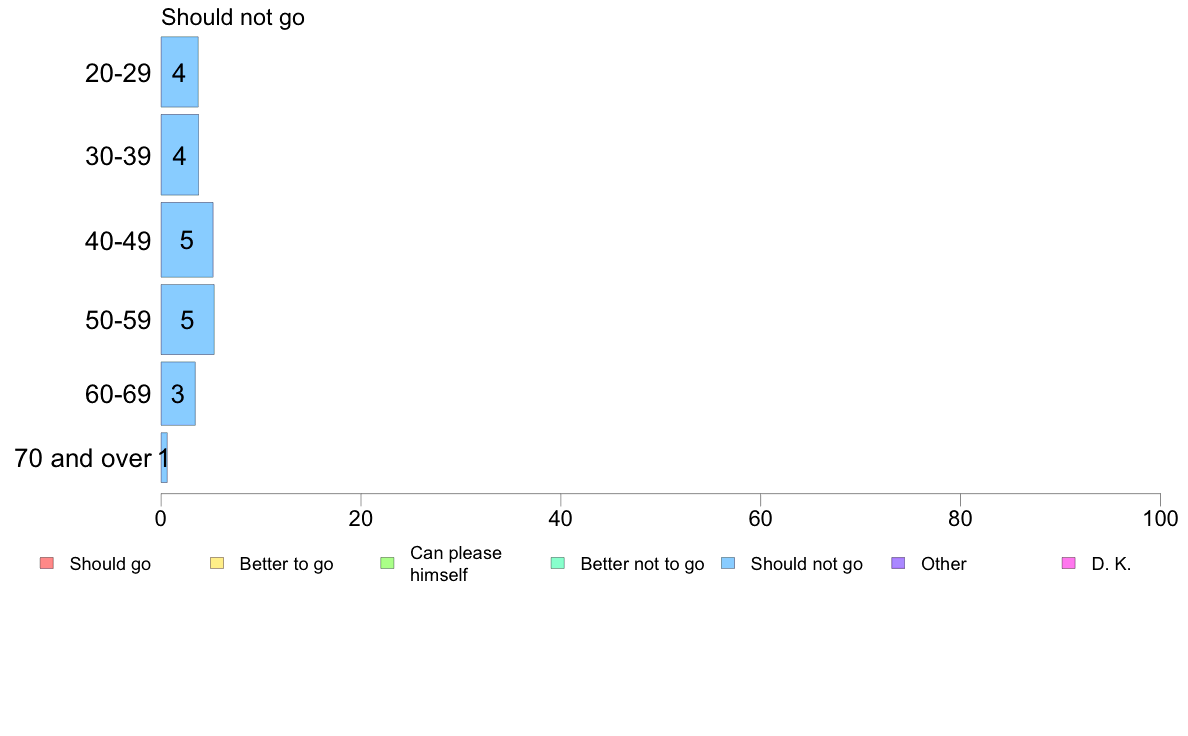
Task: Select the 40-49 age group bar
Action: pyautogui.click(x=186, y=240)
